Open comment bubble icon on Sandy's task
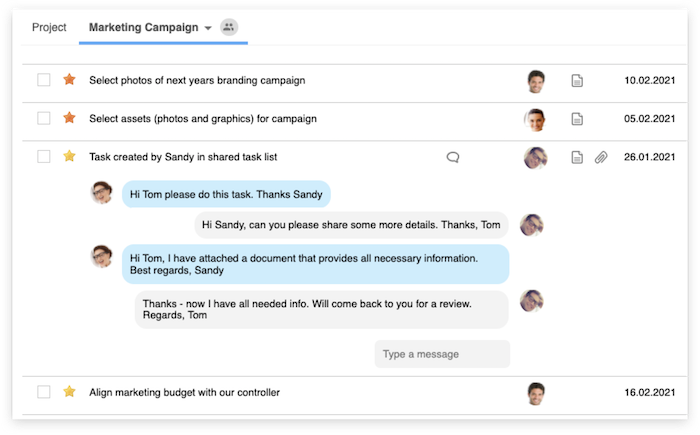Viewport: 700px width, 435px height. [453, 157]
